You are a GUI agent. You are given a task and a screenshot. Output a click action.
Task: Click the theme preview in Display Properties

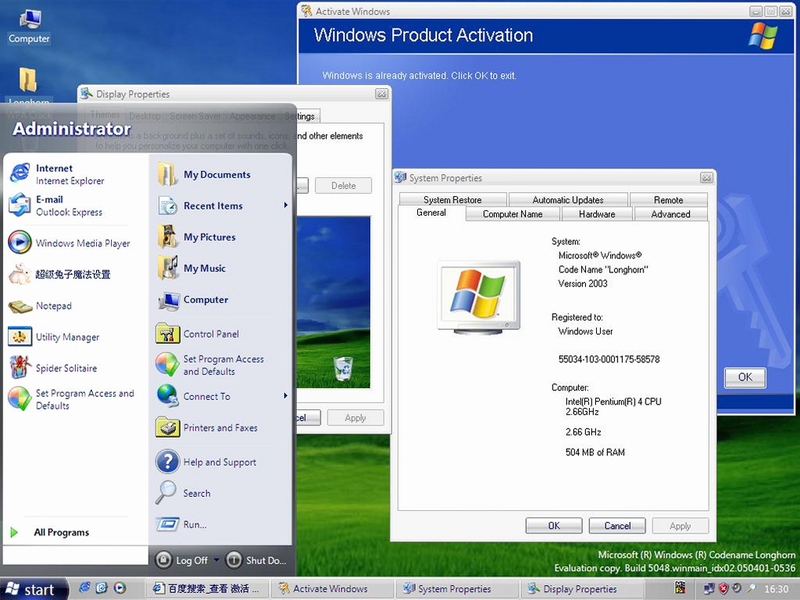pyautogui.click(x=334, y=302)
